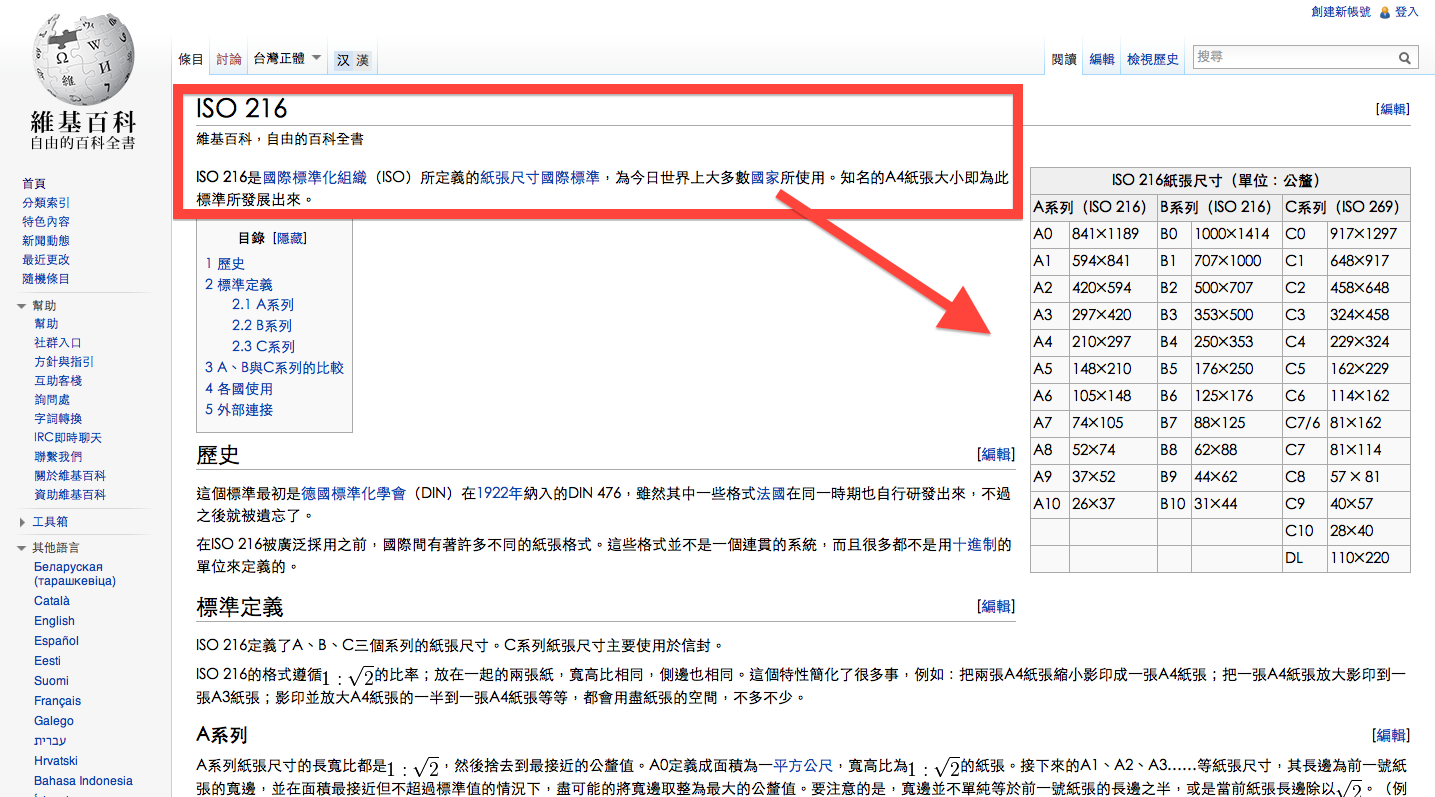Switch to the 條目 tab
This screenshot has height=797, width=1435.
click(x=191, y=59)
